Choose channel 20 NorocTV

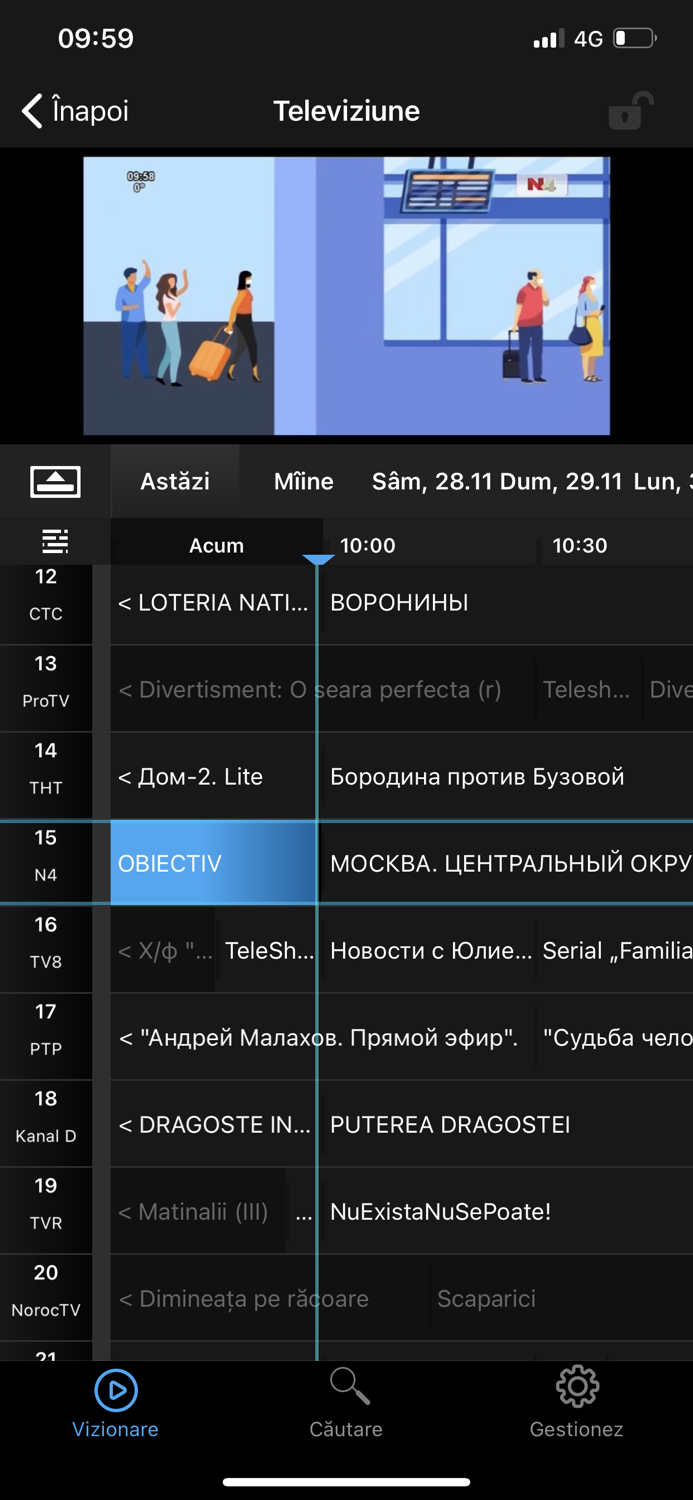click(x=46, y=1297)
